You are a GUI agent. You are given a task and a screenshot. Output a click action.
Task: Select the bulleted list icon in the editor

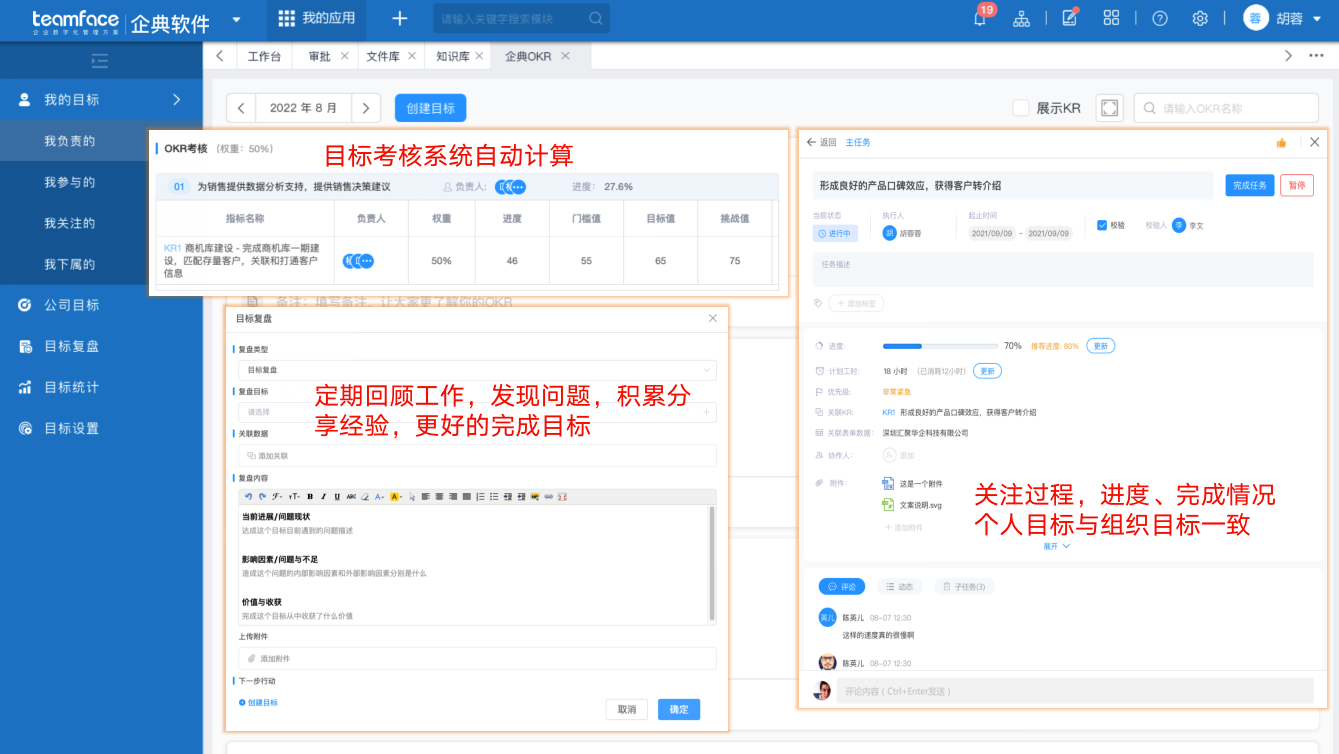pyautogui.click(x=493, y=496)
